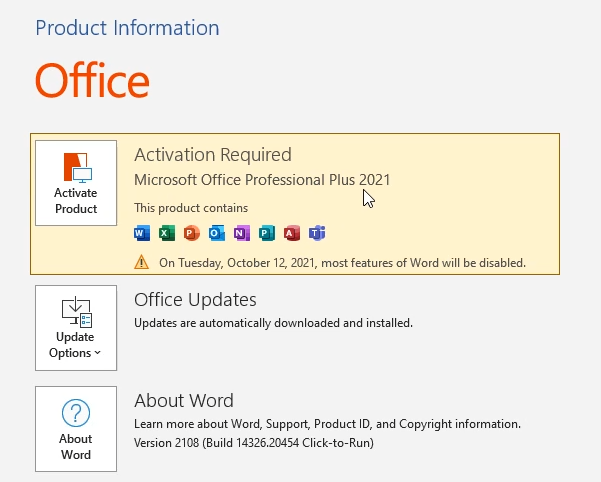This screenshot has width=601, height=482.
Task: Select the Activation Required heading
Action: coord(213,155)
